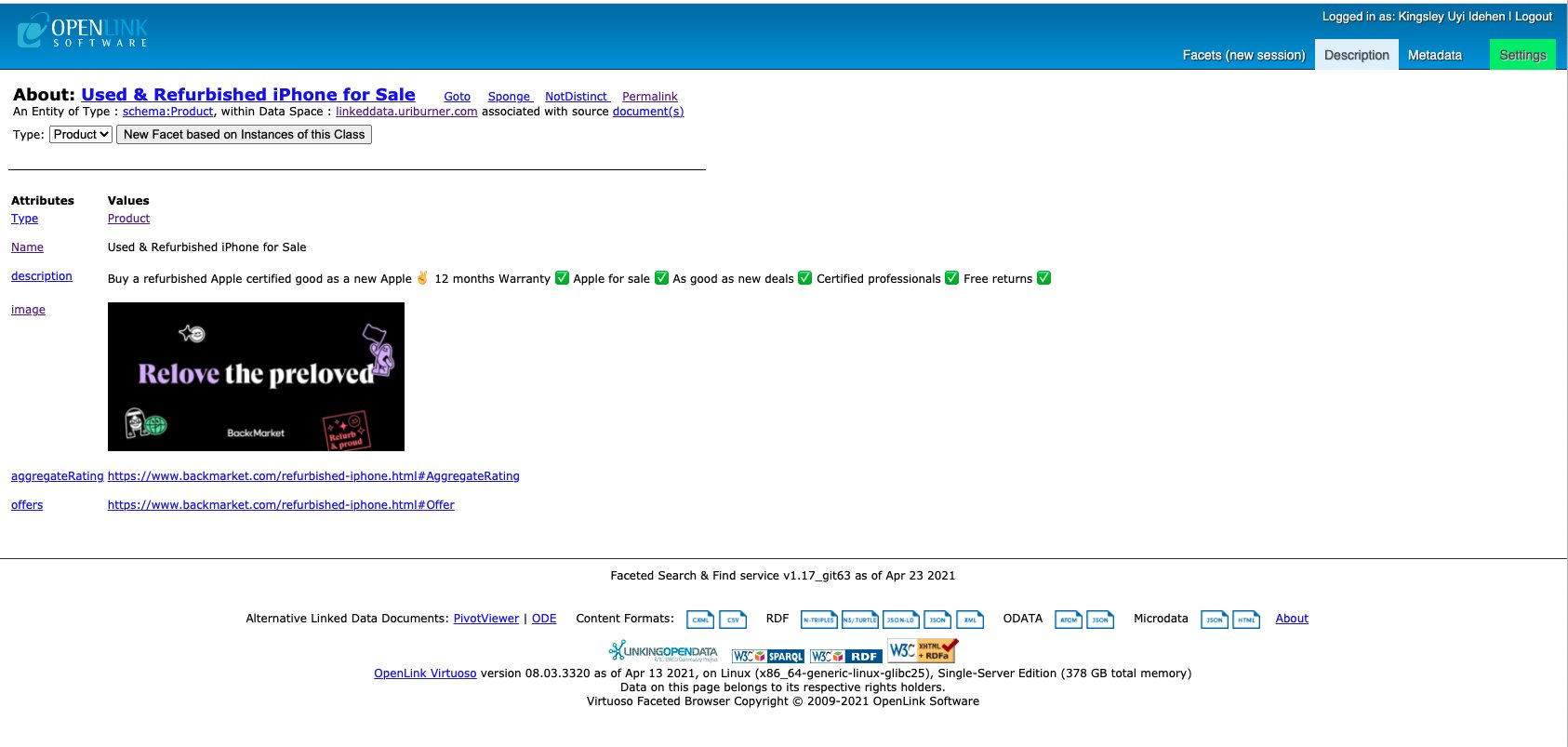Click the Product value link
Viewport: 1568px width, 747px height.
(x=128, y=219)
